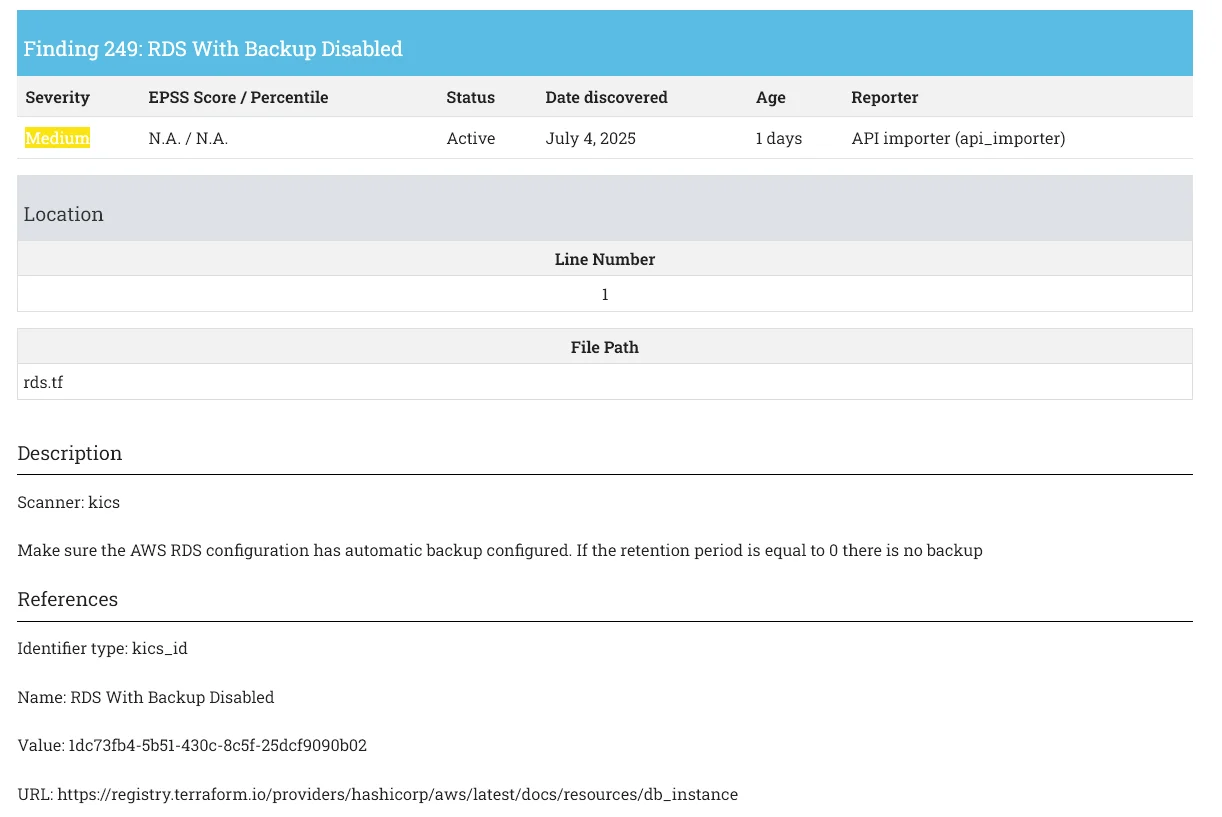Select the Severity column header
This screenshot has width=1222, height=817.
click(x=57, y=97)
